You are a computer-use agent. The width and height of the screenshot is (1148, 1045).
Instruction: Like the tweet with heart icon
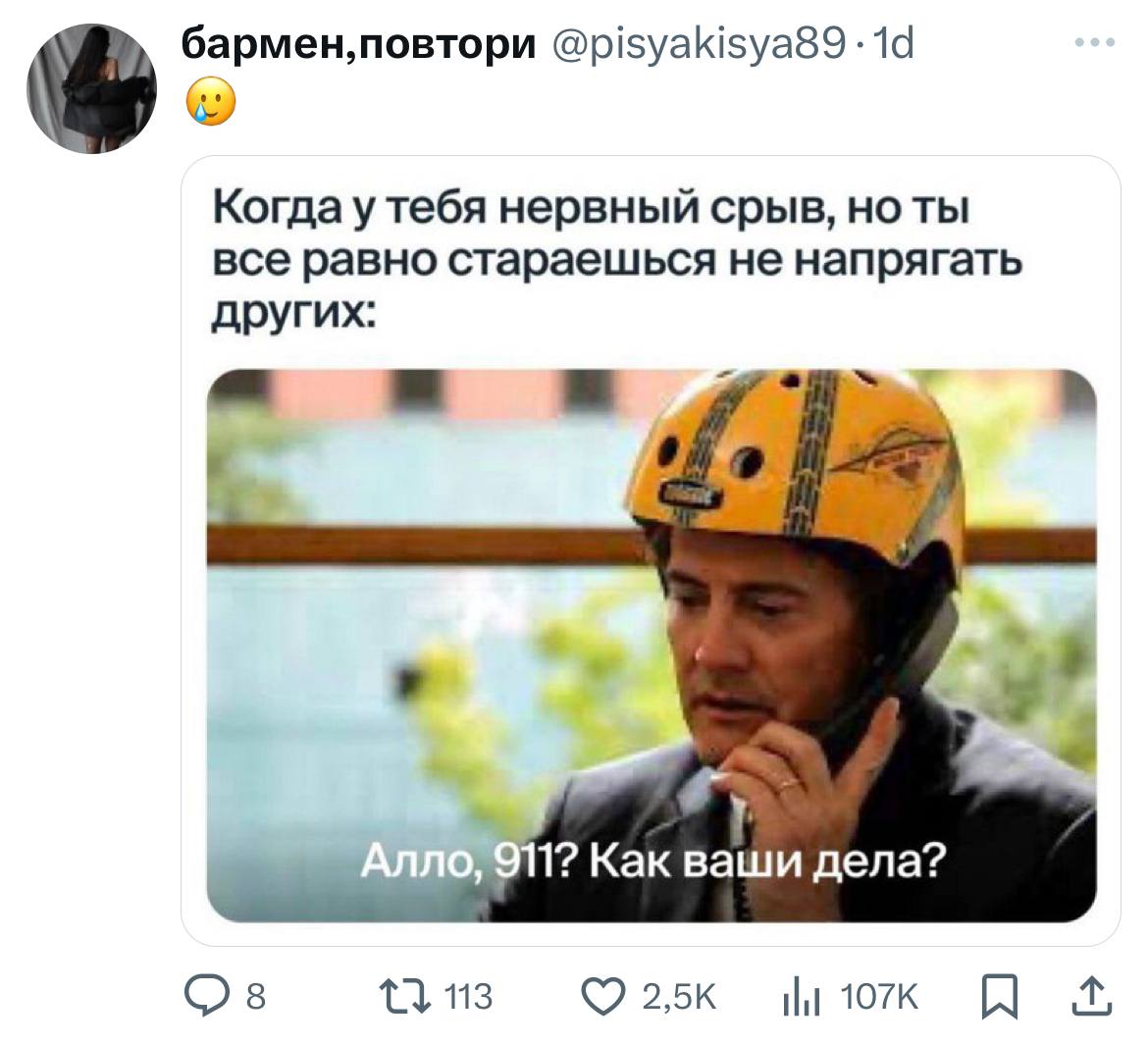pos(603,997)
